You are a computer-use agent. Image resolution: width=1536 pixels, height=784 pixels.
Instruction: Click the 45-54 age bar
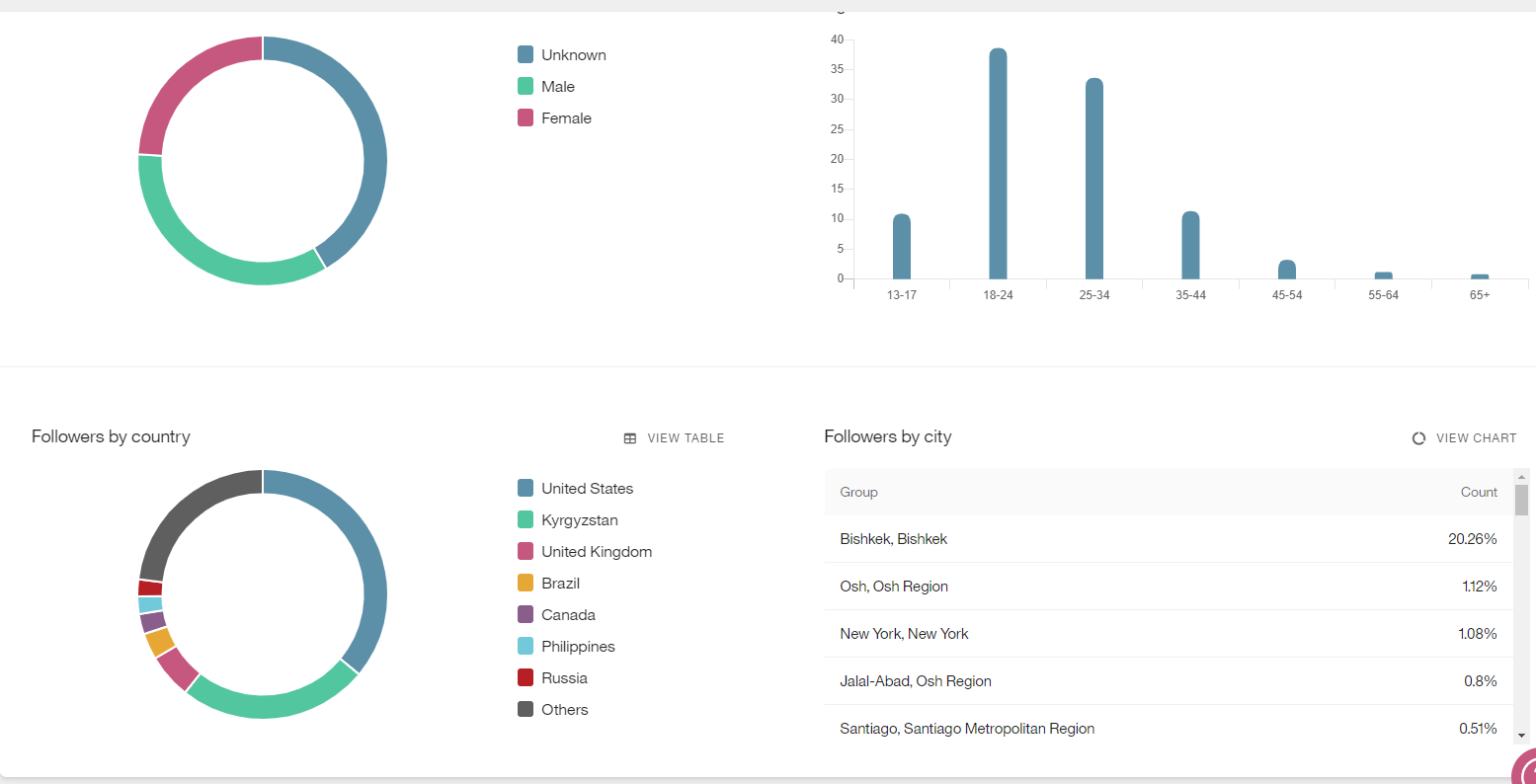click(x=1287, y=270)
